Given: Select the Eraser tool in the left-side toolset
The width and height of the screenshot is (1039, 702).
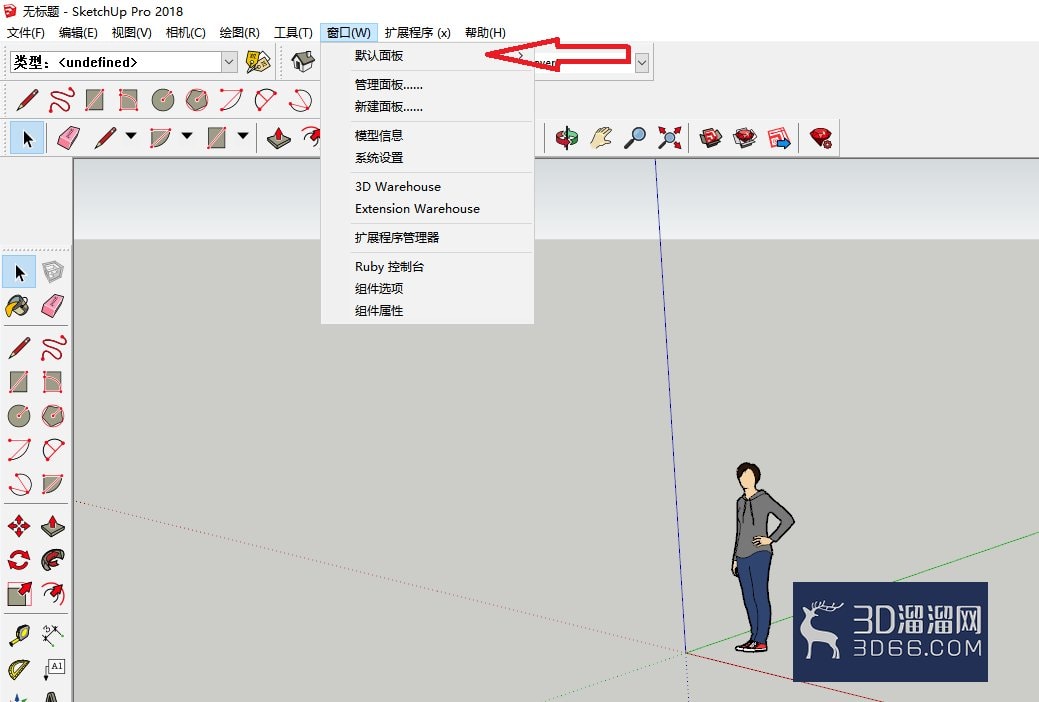Looking at the screenshot, I should click(52, 306).
